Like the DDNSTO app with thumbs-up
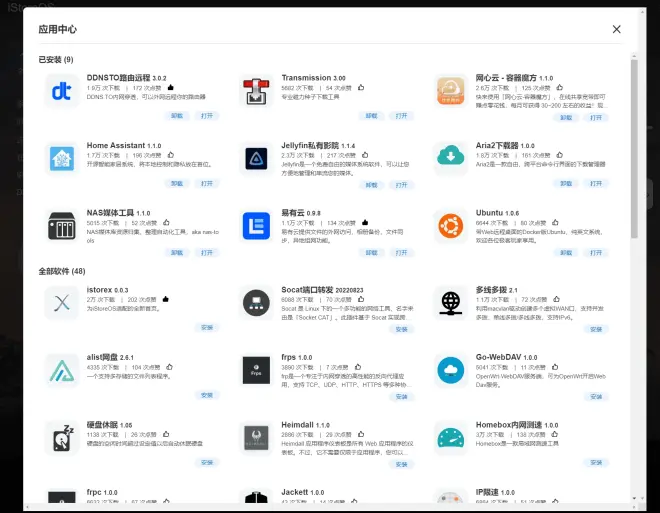660x513 pixels. (170, 88)
